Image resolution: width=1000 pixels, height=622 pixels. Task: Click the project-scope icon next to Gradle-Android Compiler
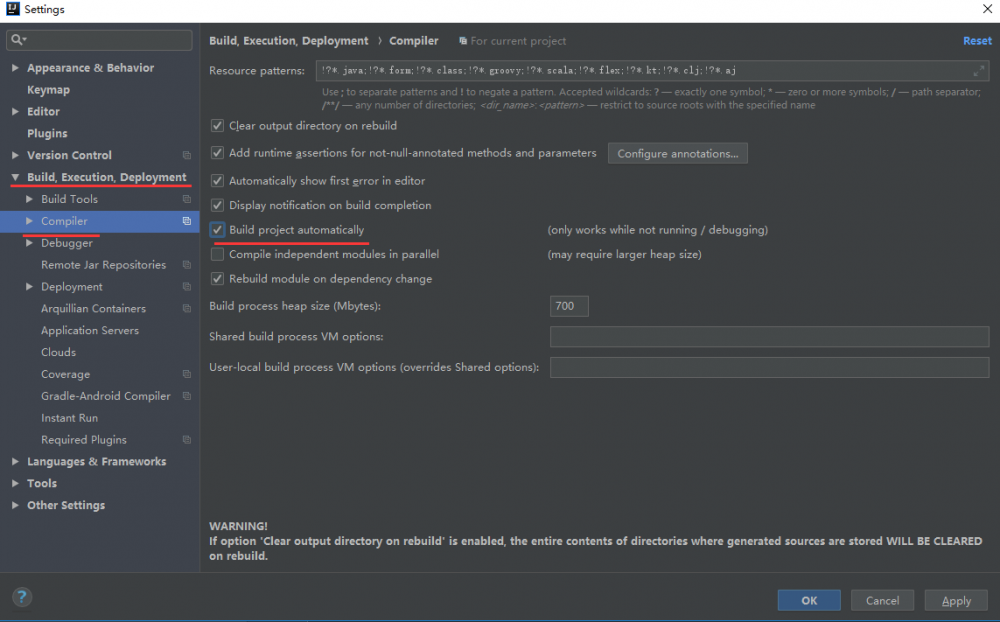click(x=187, y=396)
